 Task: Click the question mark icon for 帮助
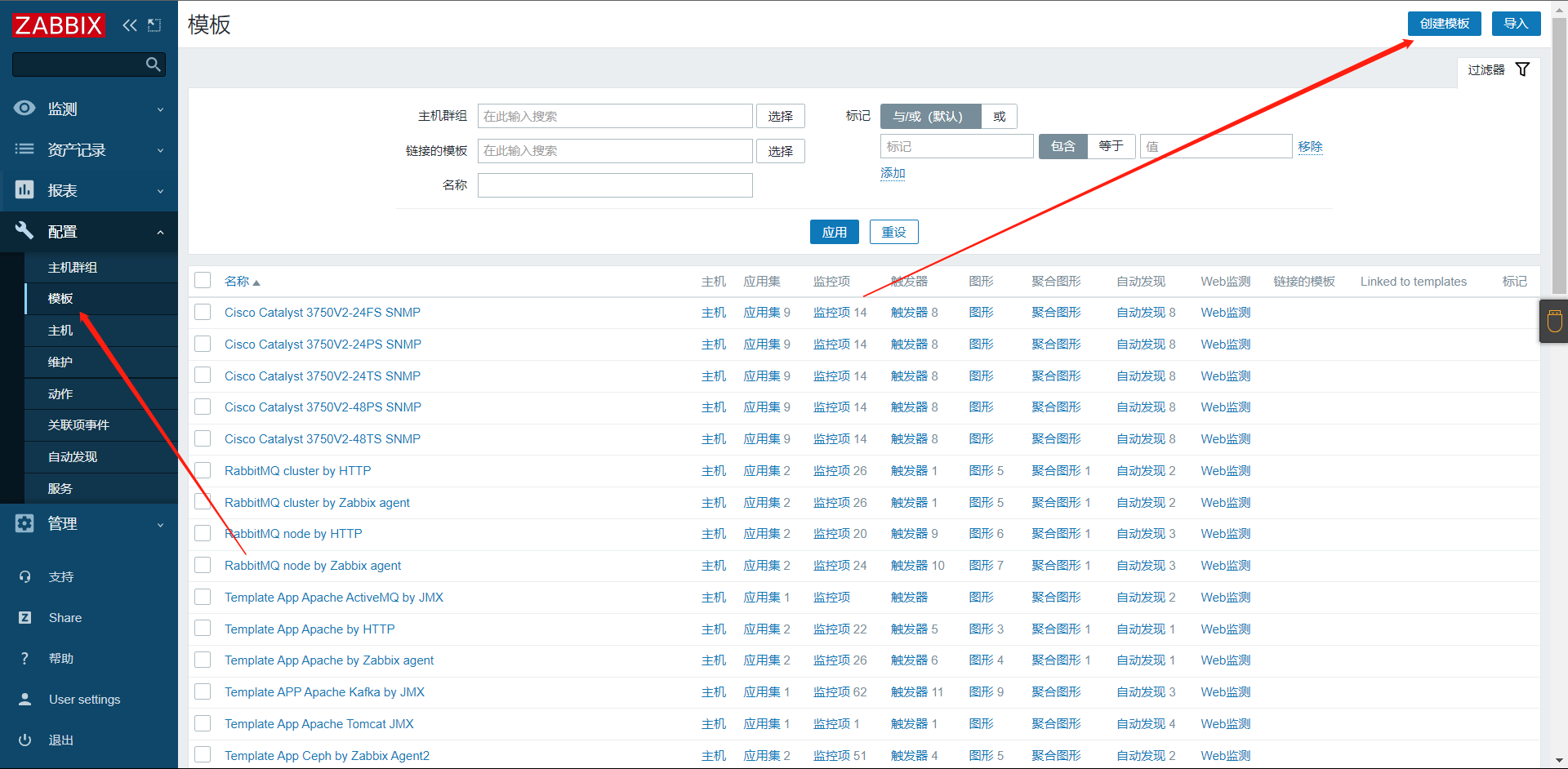click(x=24, y=659)
